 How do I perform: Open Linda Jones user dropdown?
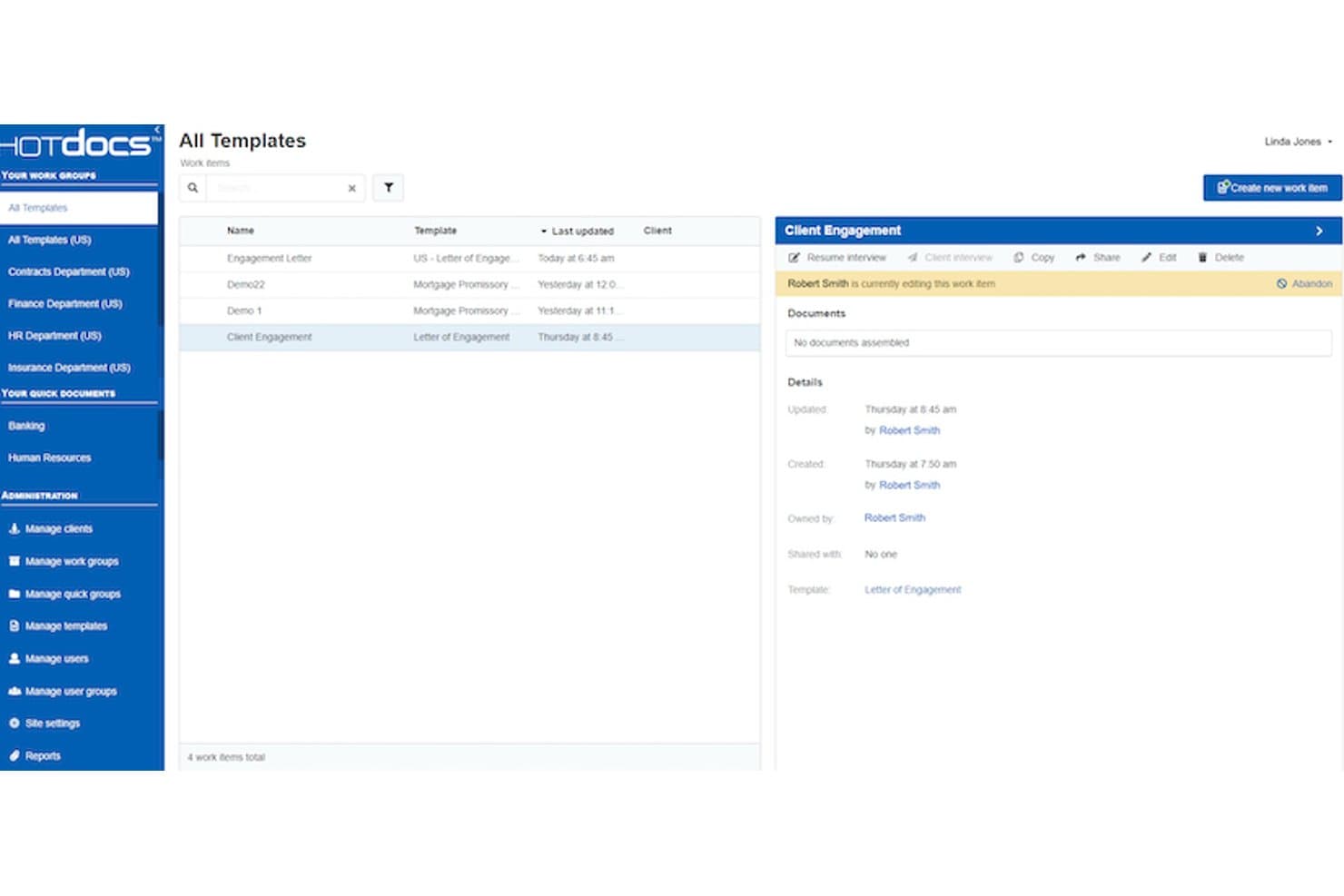click(1299, 142)
